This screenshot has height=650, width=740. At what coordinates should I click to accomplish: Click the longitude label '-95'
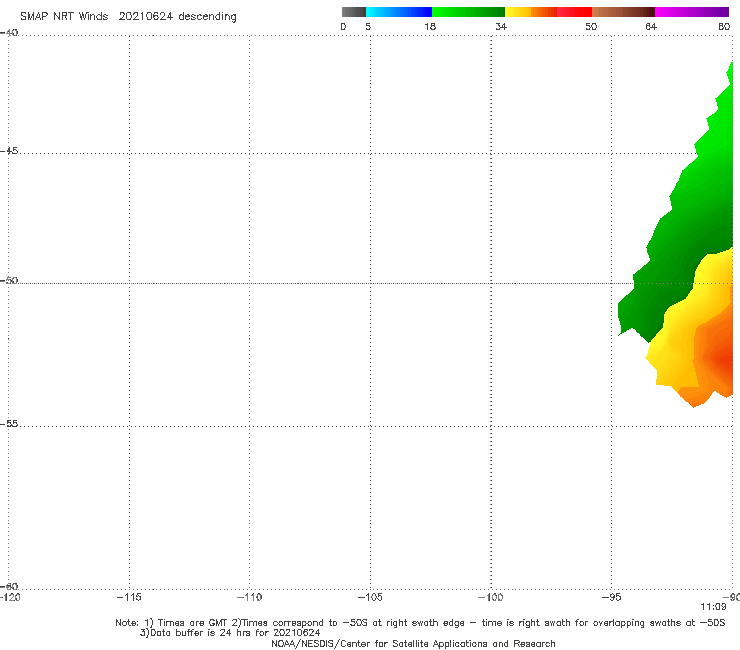click(611, 598)
